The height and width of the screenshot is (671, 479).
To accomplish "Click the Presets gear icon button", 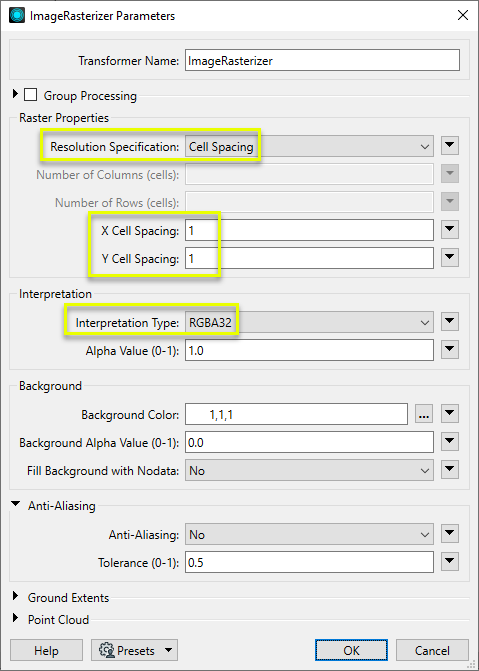I will 134,650.
